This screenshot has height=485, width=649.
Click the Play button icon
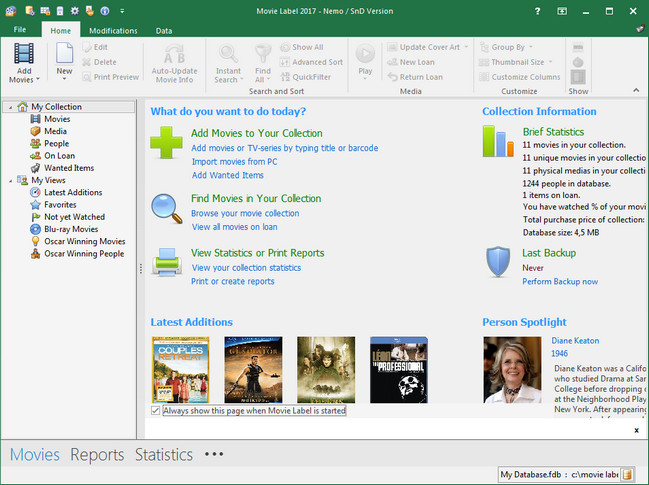(x=365, y=54)
